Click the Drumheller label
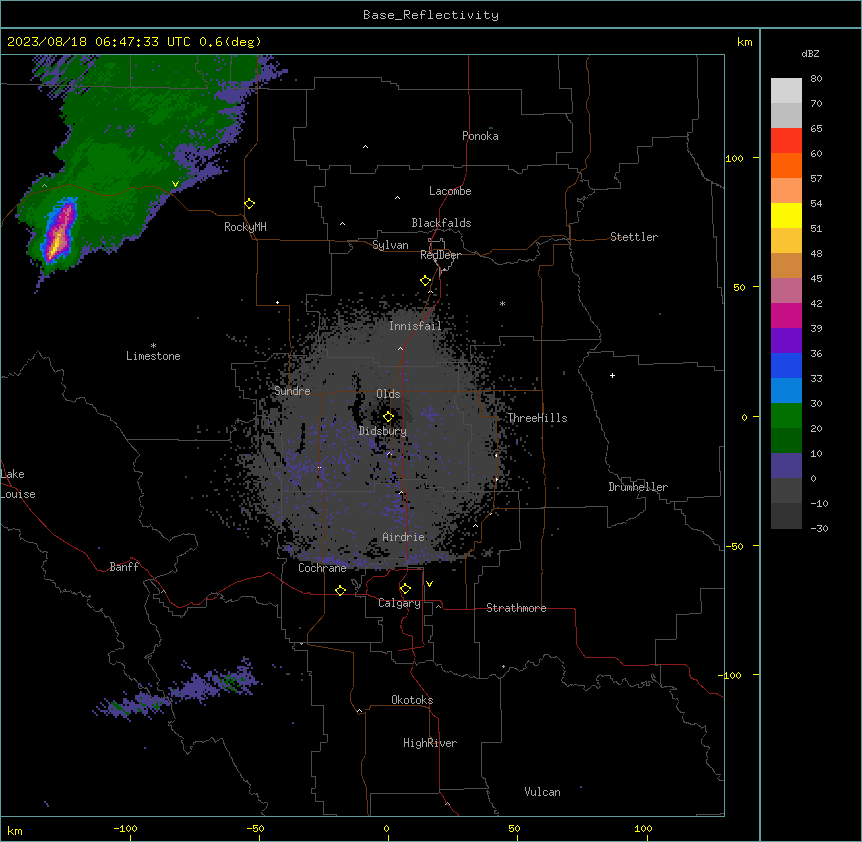The image size is (862, 842). [638, 487]
